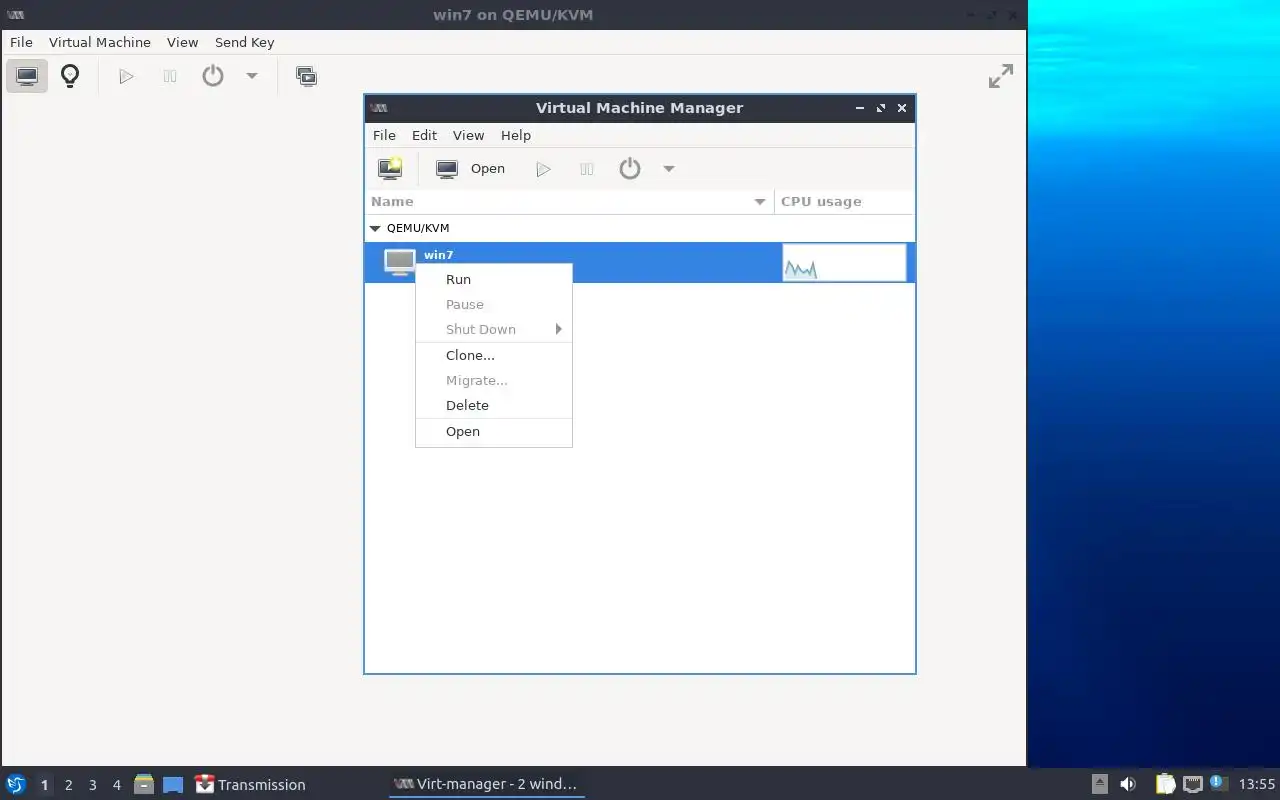Click Run play icon in Manager toolbar

pyautogui.click(x=543, y=169)
